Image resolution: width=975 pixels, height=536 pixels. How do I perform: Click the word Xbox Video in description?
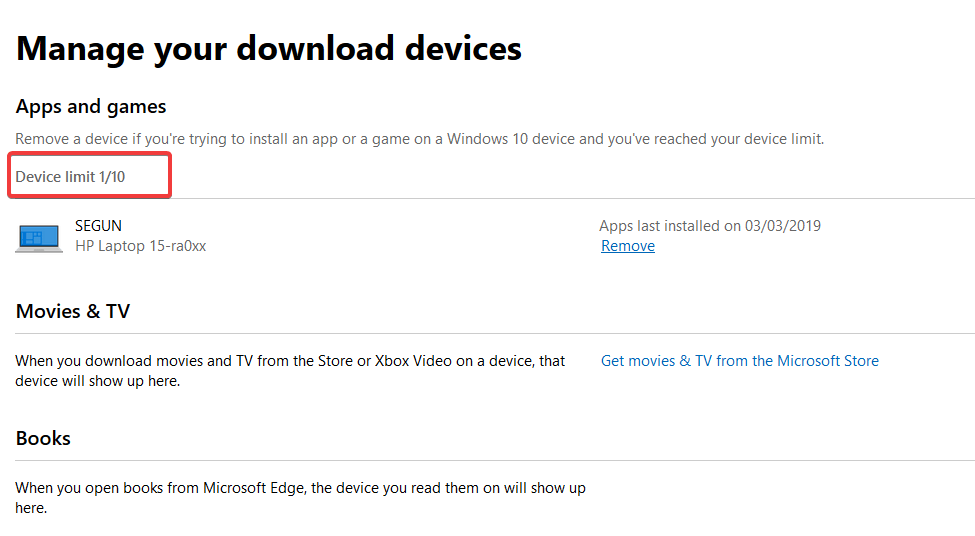pyautogui.click(x=415, y=361)
